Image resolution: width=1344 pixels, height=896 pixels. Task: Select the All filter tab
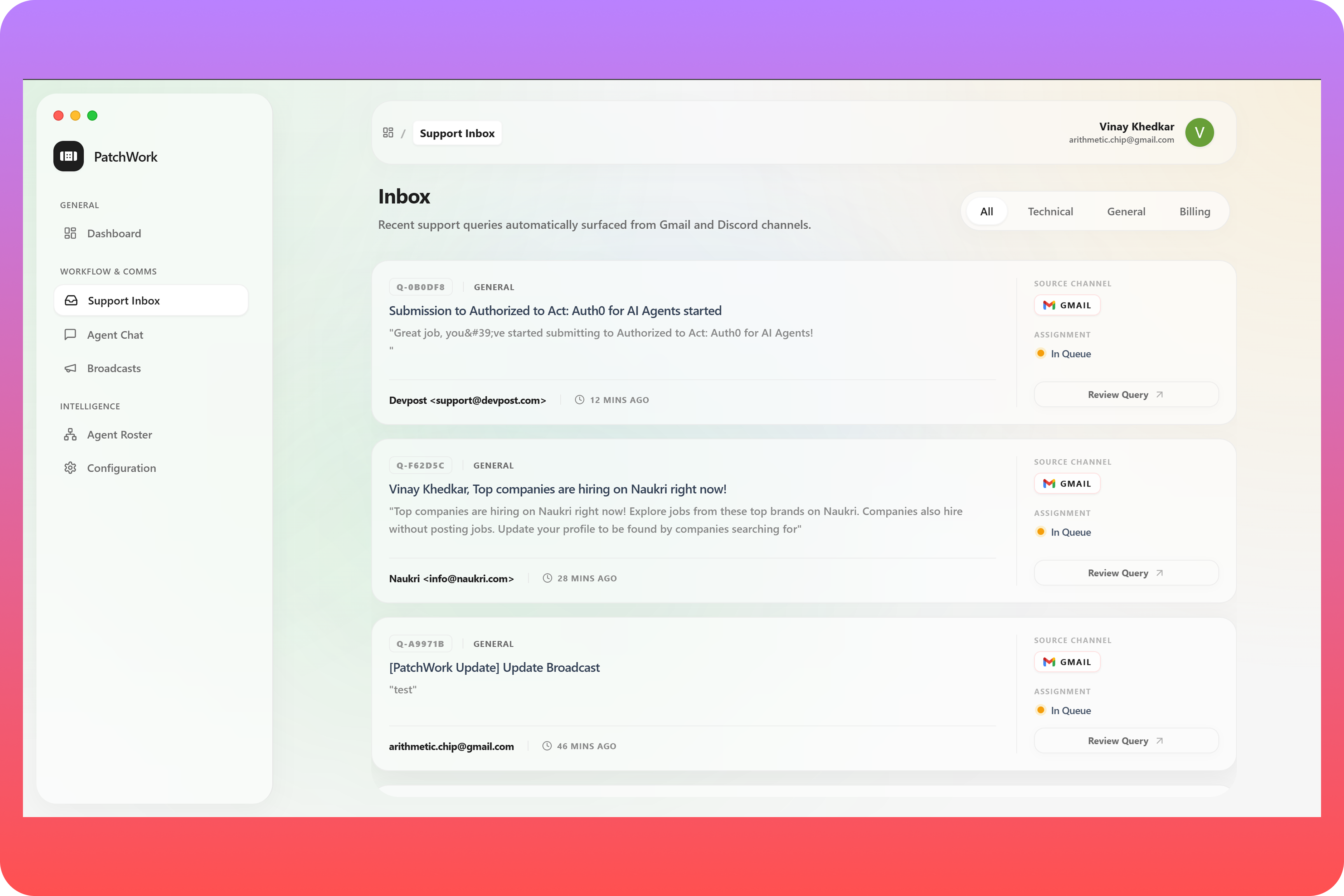(x=986, y=212)
